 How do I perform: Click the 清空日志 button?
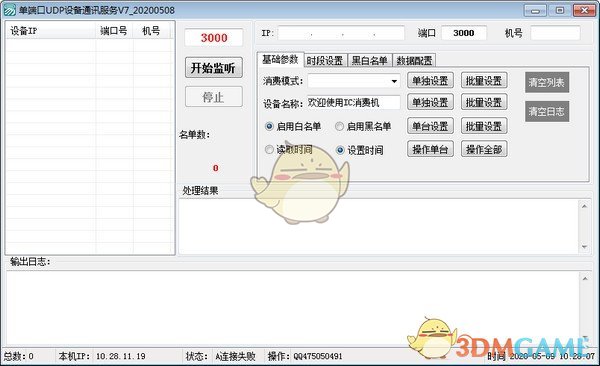pos(547,111)
